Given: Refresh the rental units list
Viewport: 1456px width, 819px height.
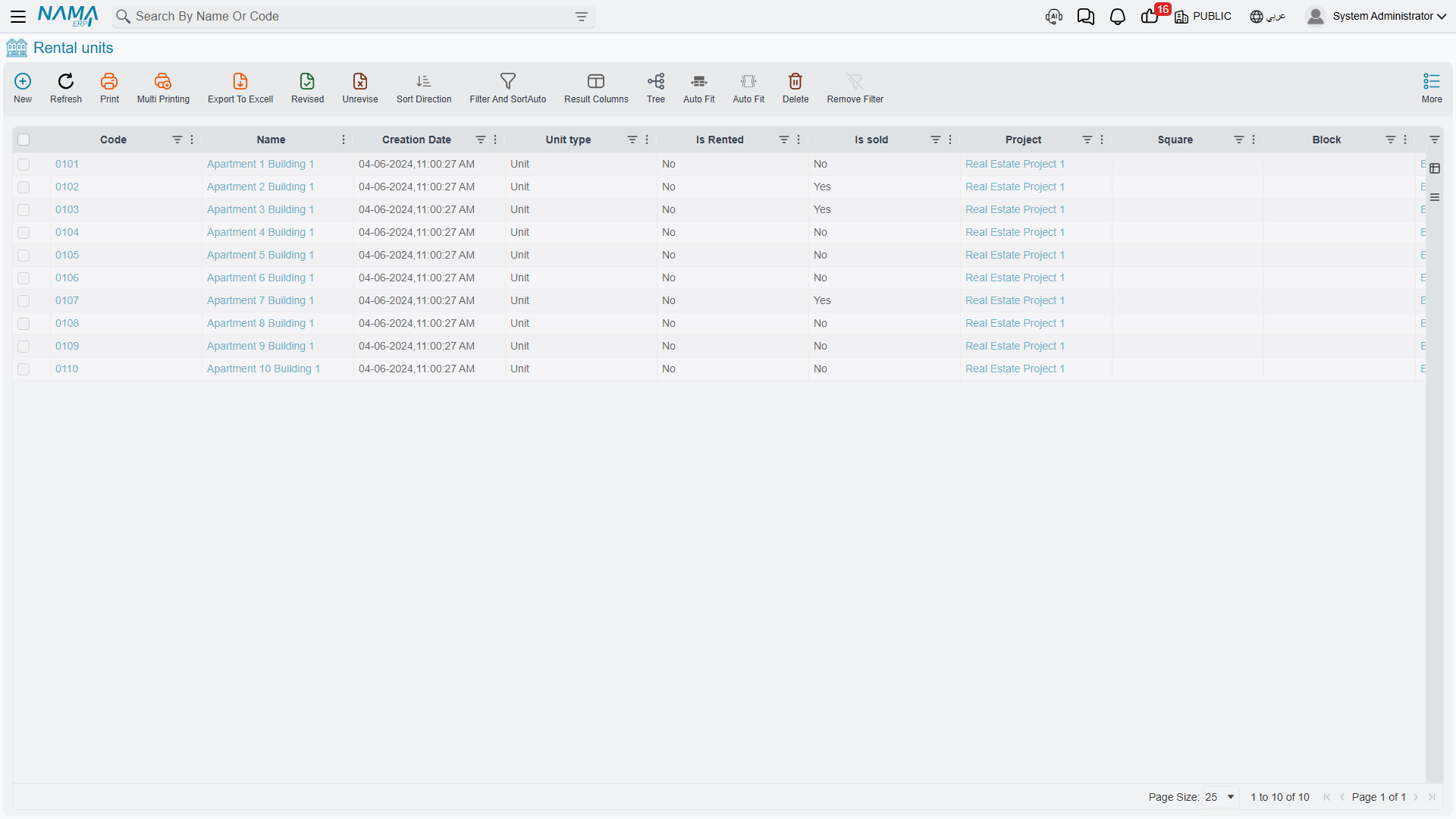Looking at the screenshot, I should pos(66,81).
